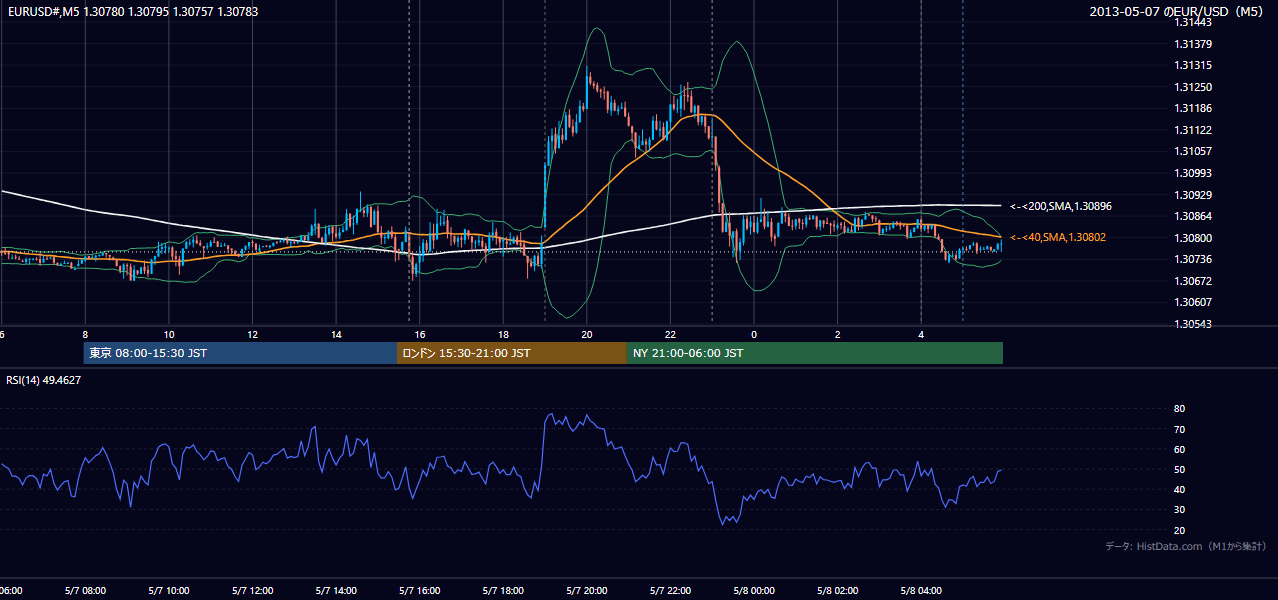This screenshot has width=1278, height=600.
Task: Click the 1.31315 price axis label
Action: point(1193,65)
